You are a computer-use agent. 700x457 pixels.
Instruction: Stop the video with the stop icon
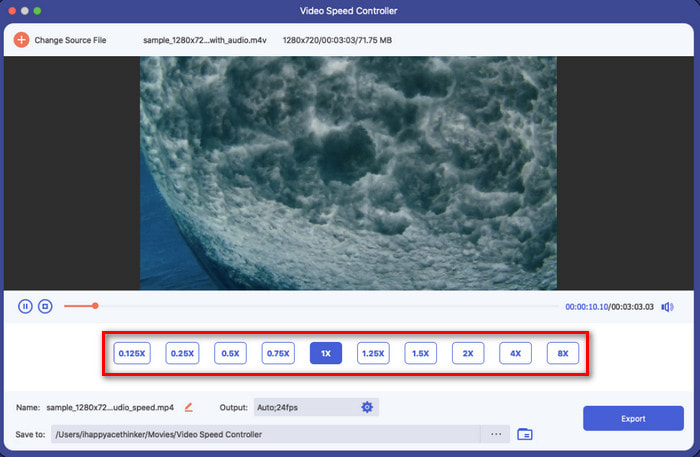(x=45, y=306)
